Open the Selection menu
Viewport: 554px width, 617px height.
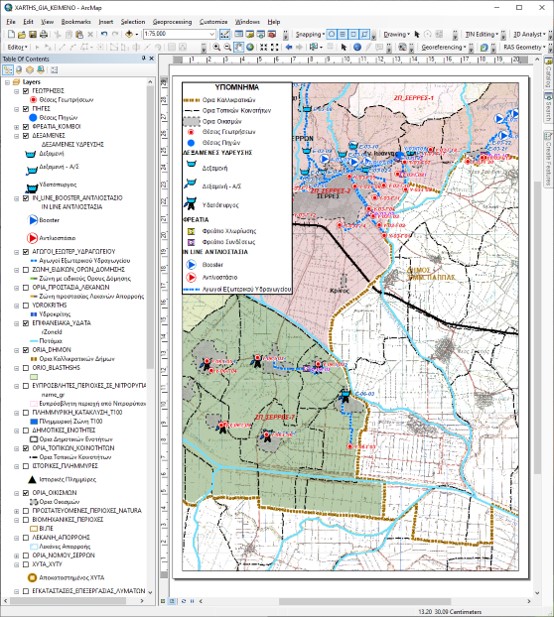[x=133, y=22]
